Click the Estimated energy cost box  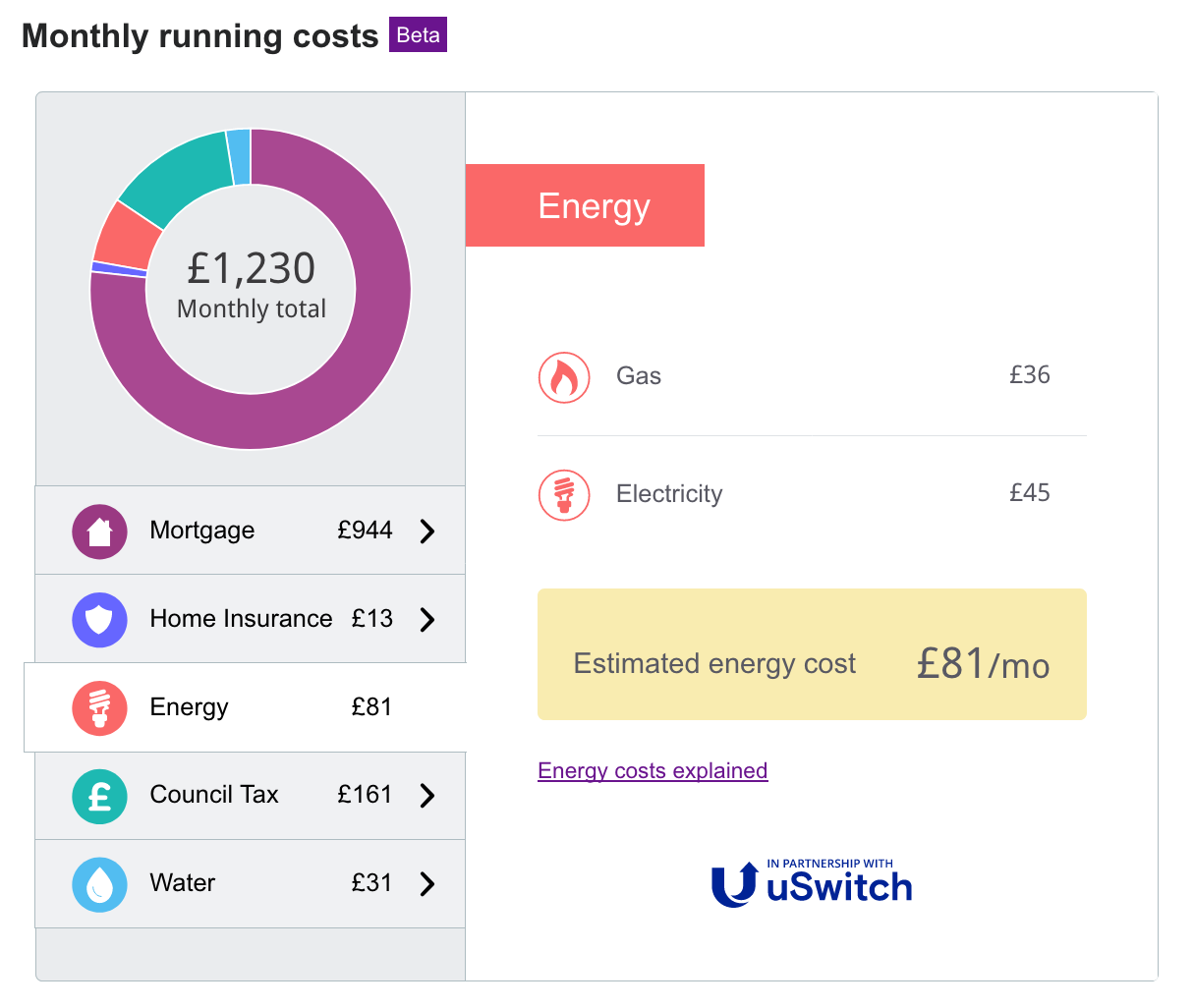point(812,654)
